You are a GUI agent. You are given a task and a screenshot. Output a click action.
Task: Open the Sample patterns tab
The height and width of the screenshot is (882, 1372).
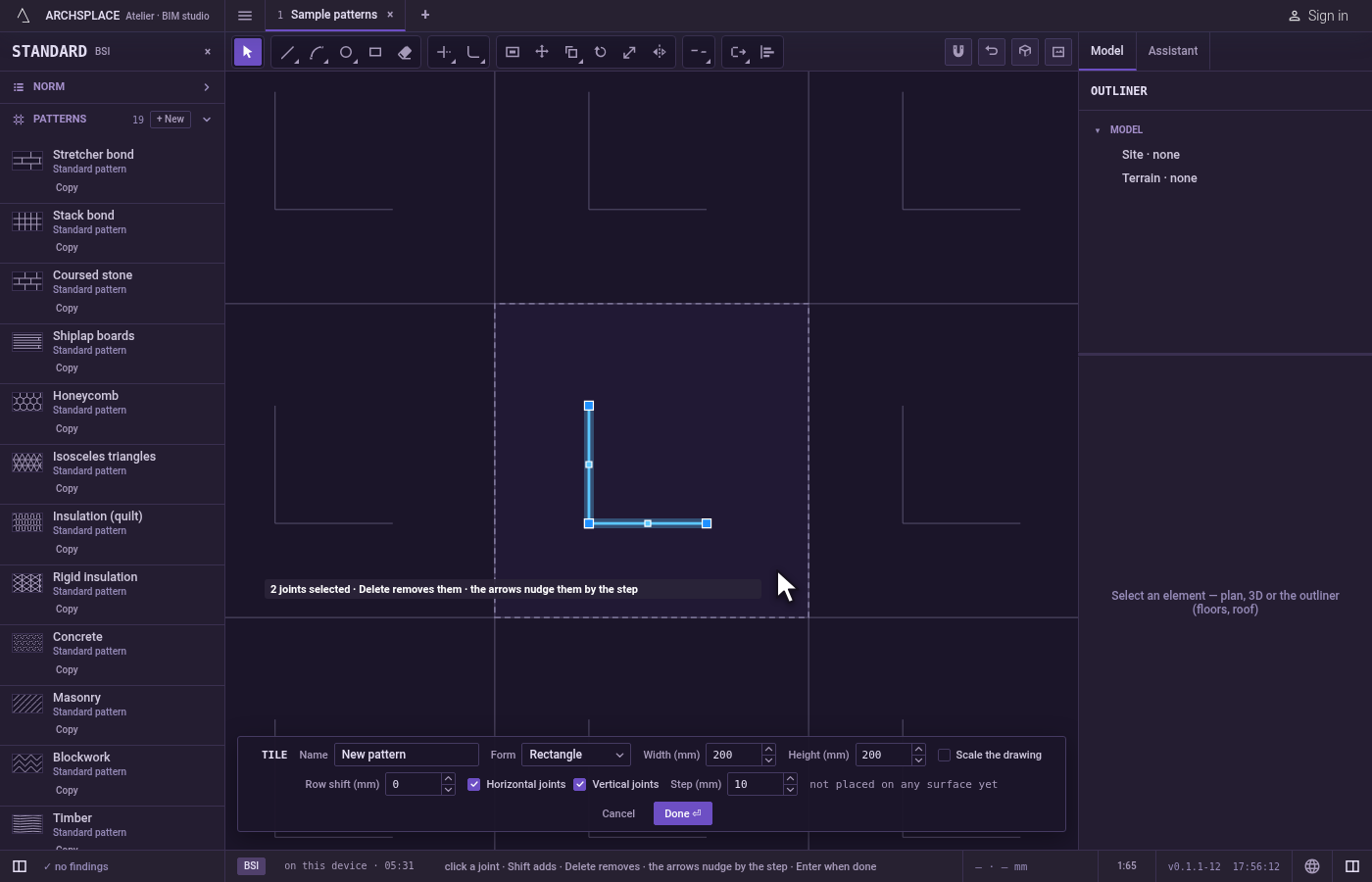(x=334, y=15)
